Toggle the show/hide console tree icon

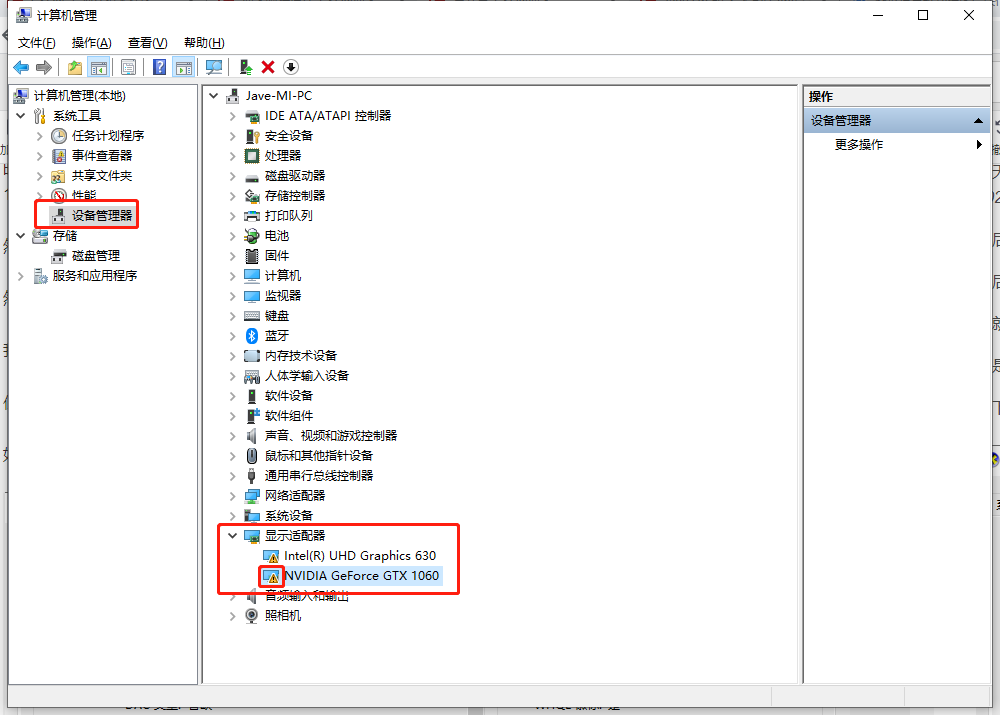[x=99, y=67]
